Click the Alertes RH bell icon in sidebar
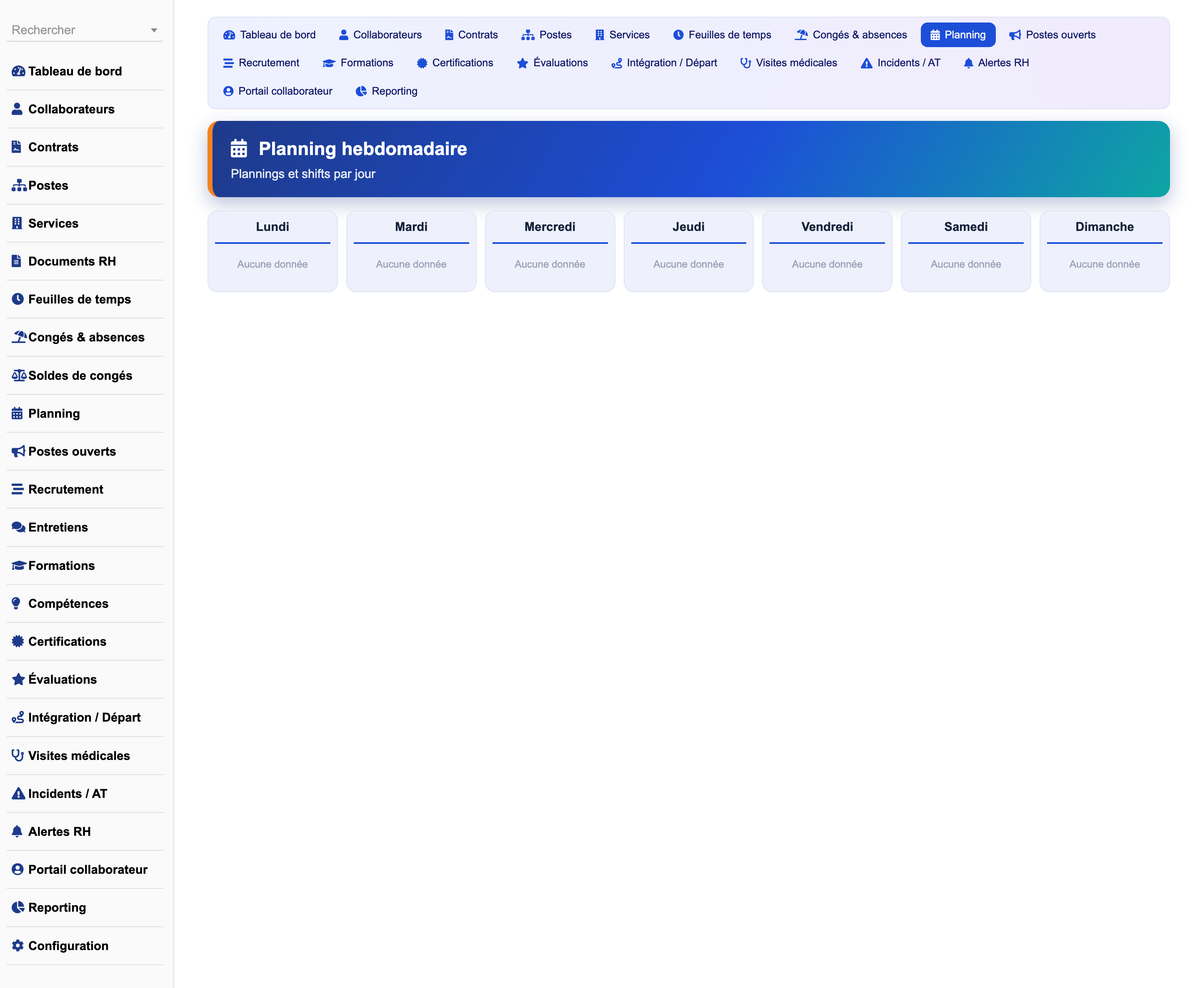Viewport: 1200px width, 988px height. click(17, 831)
